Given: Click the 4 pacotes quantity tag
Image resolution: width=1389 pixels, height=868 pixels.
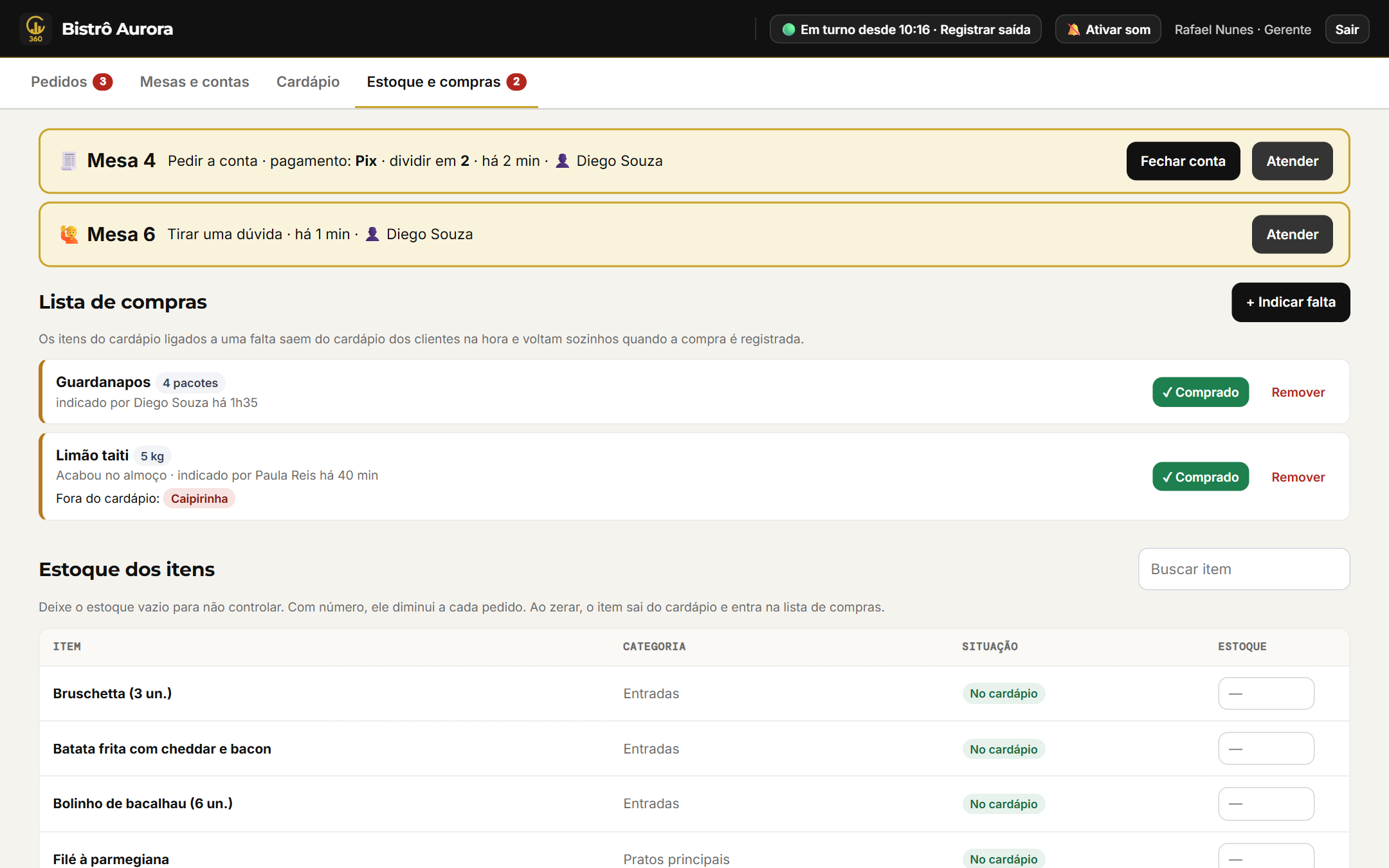Looking at the screenshot, I should pyautogui.click(x=190, y=383).
